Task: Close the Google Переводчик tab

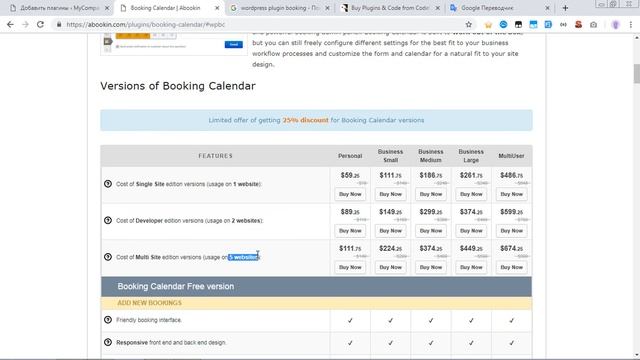Action: point(548,8)
